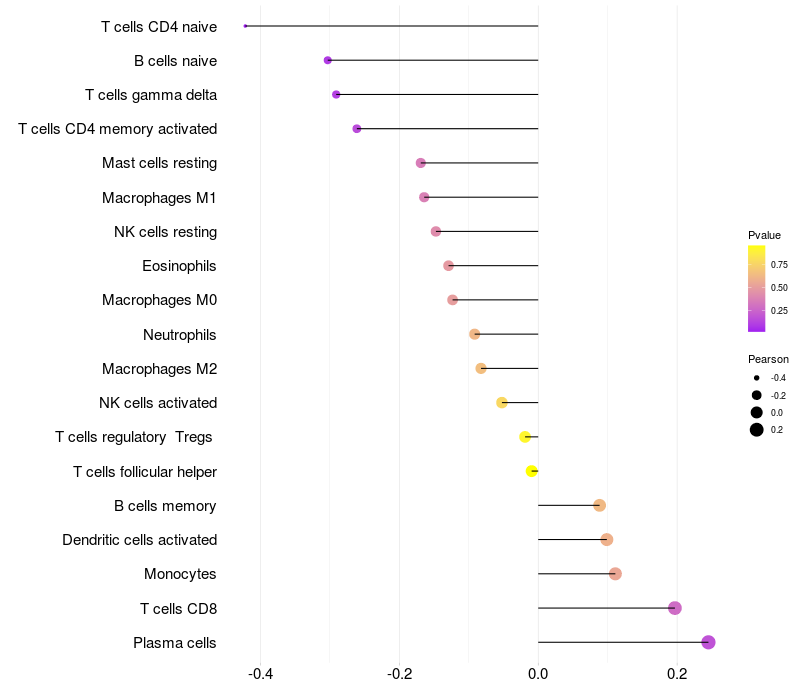Viewport: 800px width, 700px height.
Task: Click the Pearson legend title
Action: click(x=768, y=359)
